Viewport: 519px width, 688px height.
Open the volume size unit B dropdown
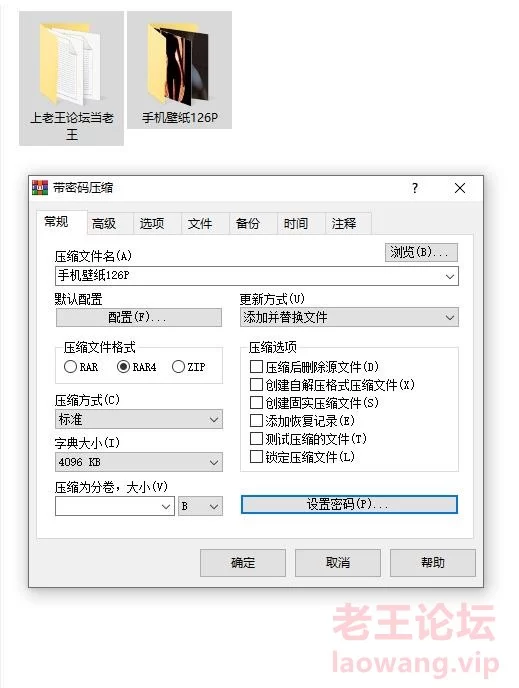point(200,506)
